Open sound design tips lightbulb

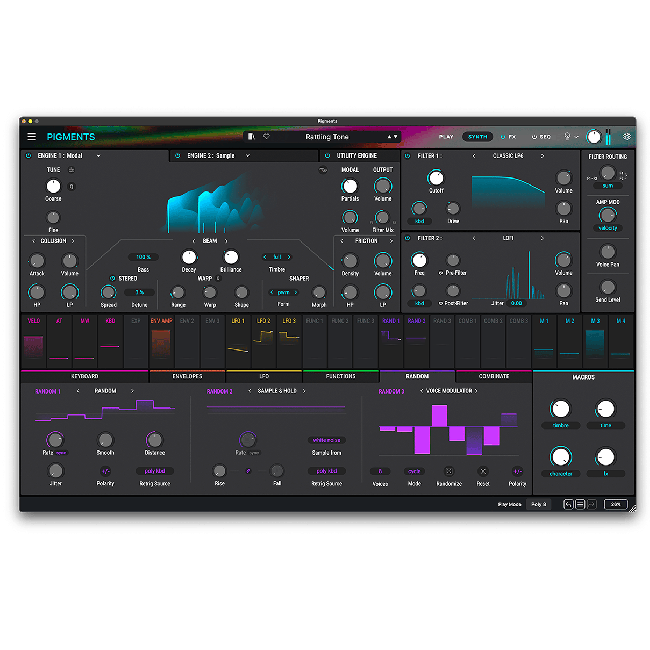(567, 136)
